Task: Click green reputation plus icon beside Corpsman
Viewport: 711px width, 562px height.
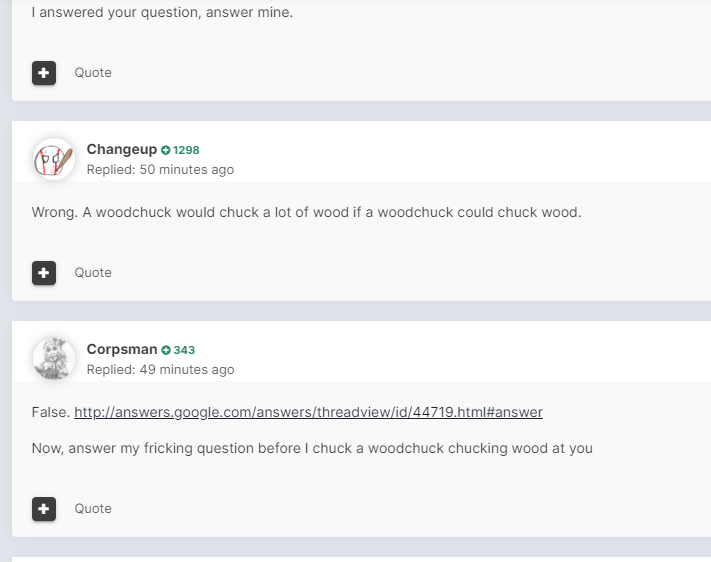Action: [166, 350]
